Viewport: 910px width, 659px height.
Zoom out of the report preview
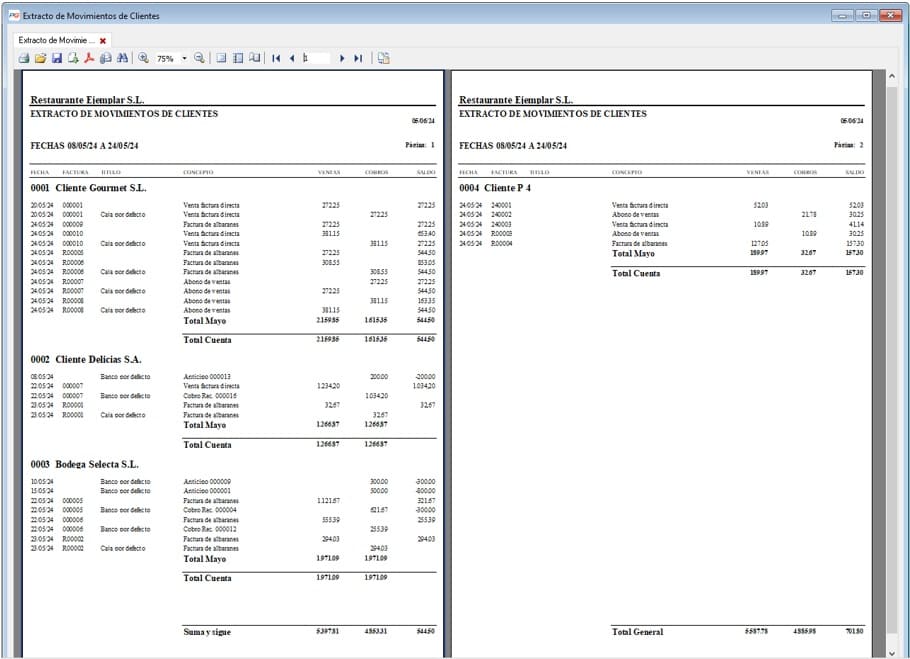pos(199,58)
